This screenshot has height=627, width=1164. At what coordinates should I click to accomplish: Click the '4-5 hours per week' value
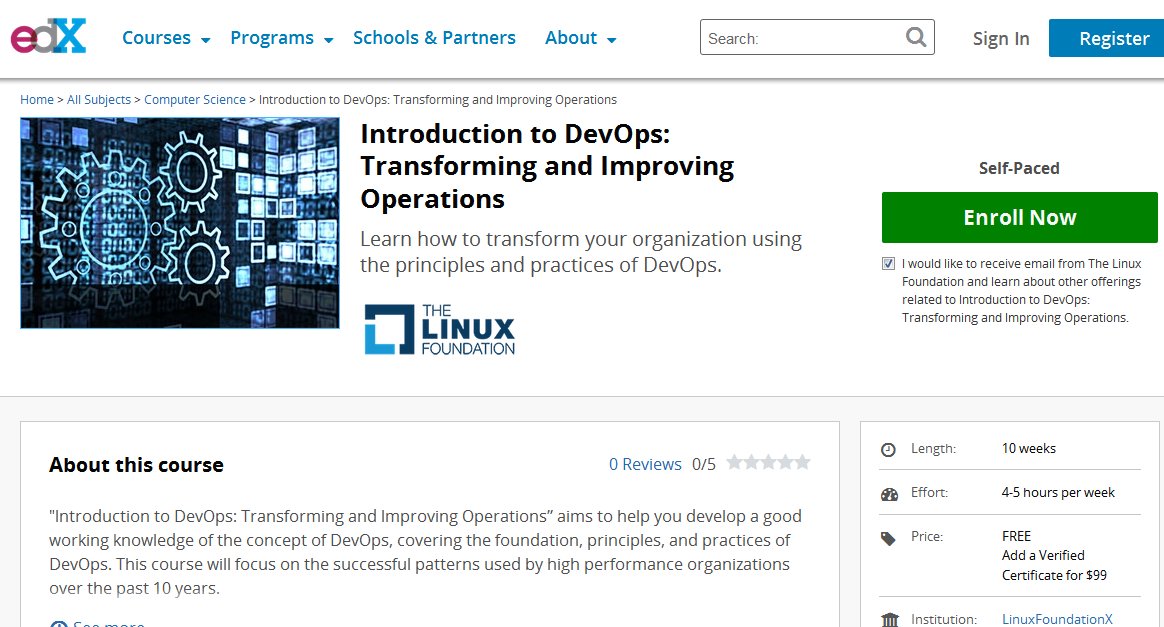pyautogui.click(x=1058, y=493)
